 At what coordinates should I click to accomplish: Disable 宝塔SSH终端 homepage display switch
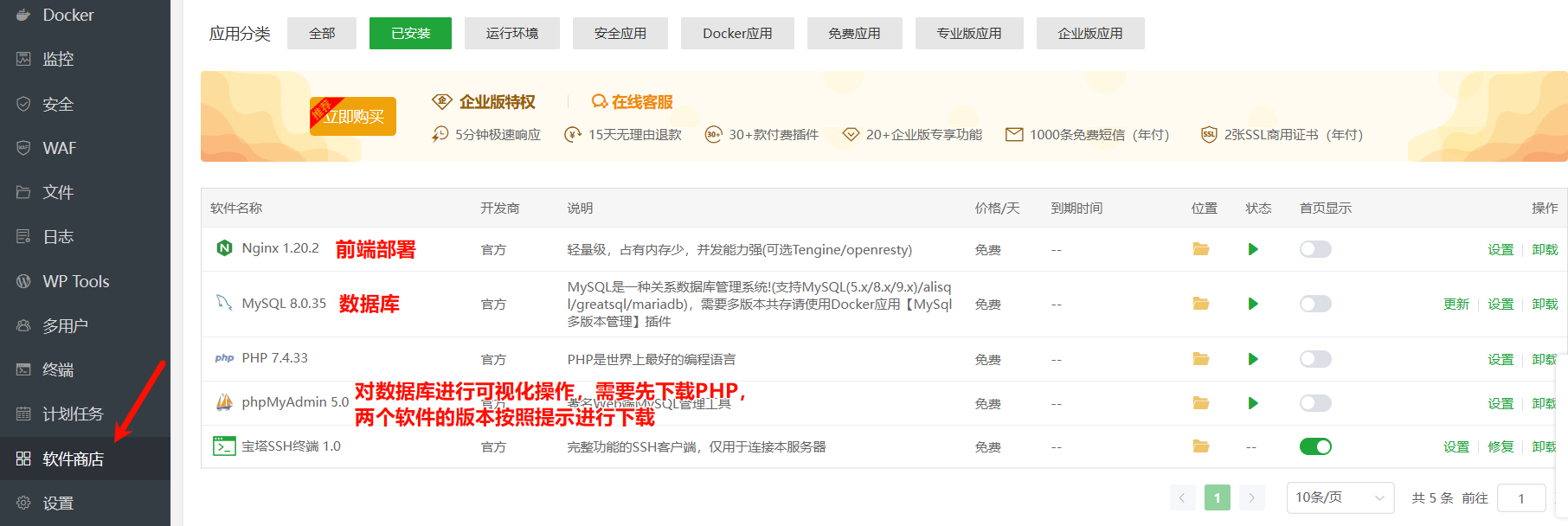coord(1315,446)
